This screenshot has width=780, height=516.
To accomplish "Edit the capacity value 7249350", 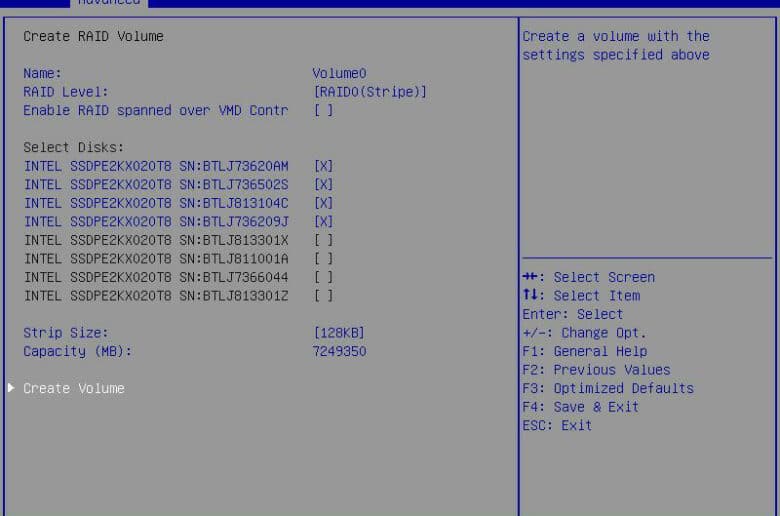I will click(x=339, y=351).
